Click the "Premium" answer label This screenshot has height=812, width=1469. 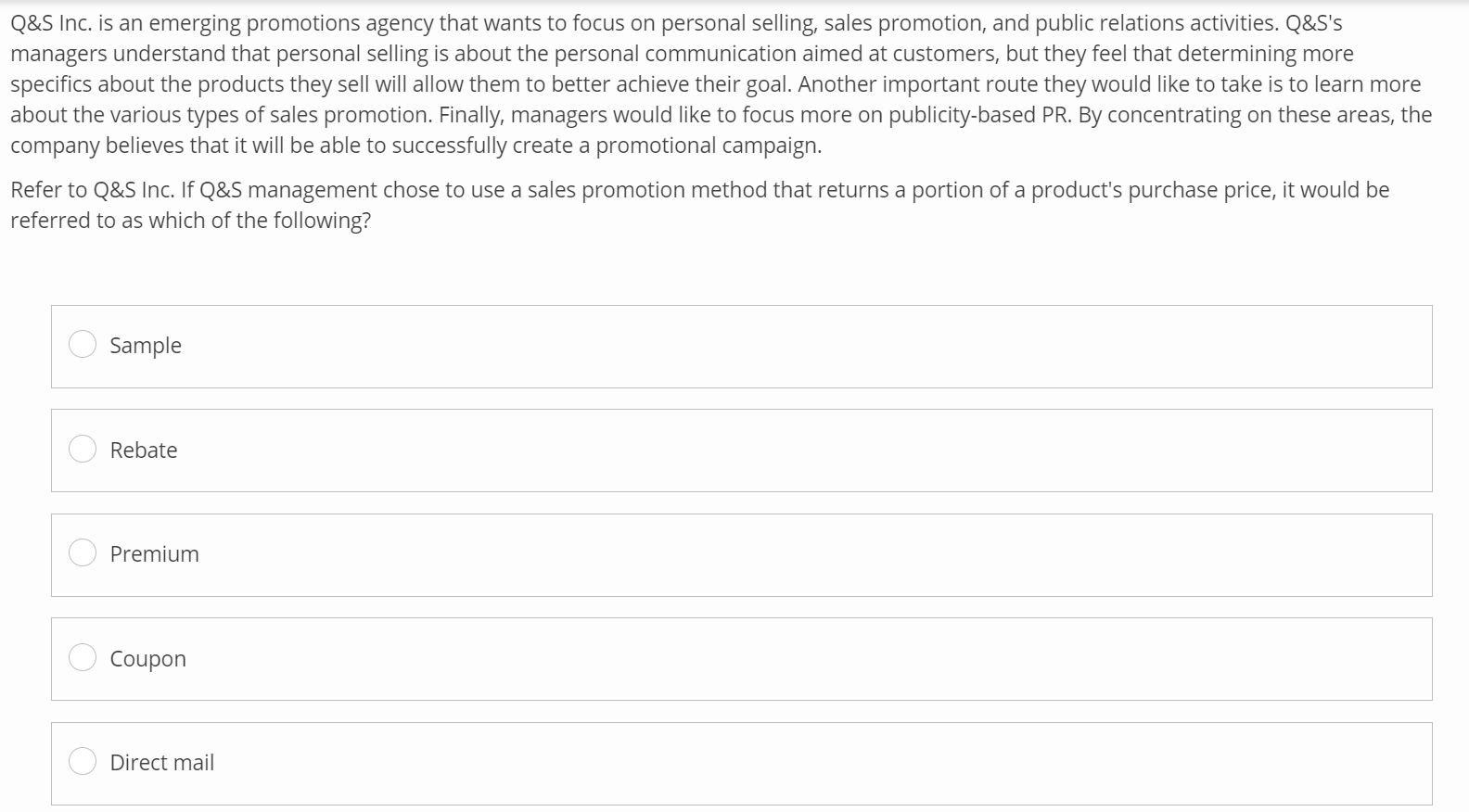click(x=154, y=554)
